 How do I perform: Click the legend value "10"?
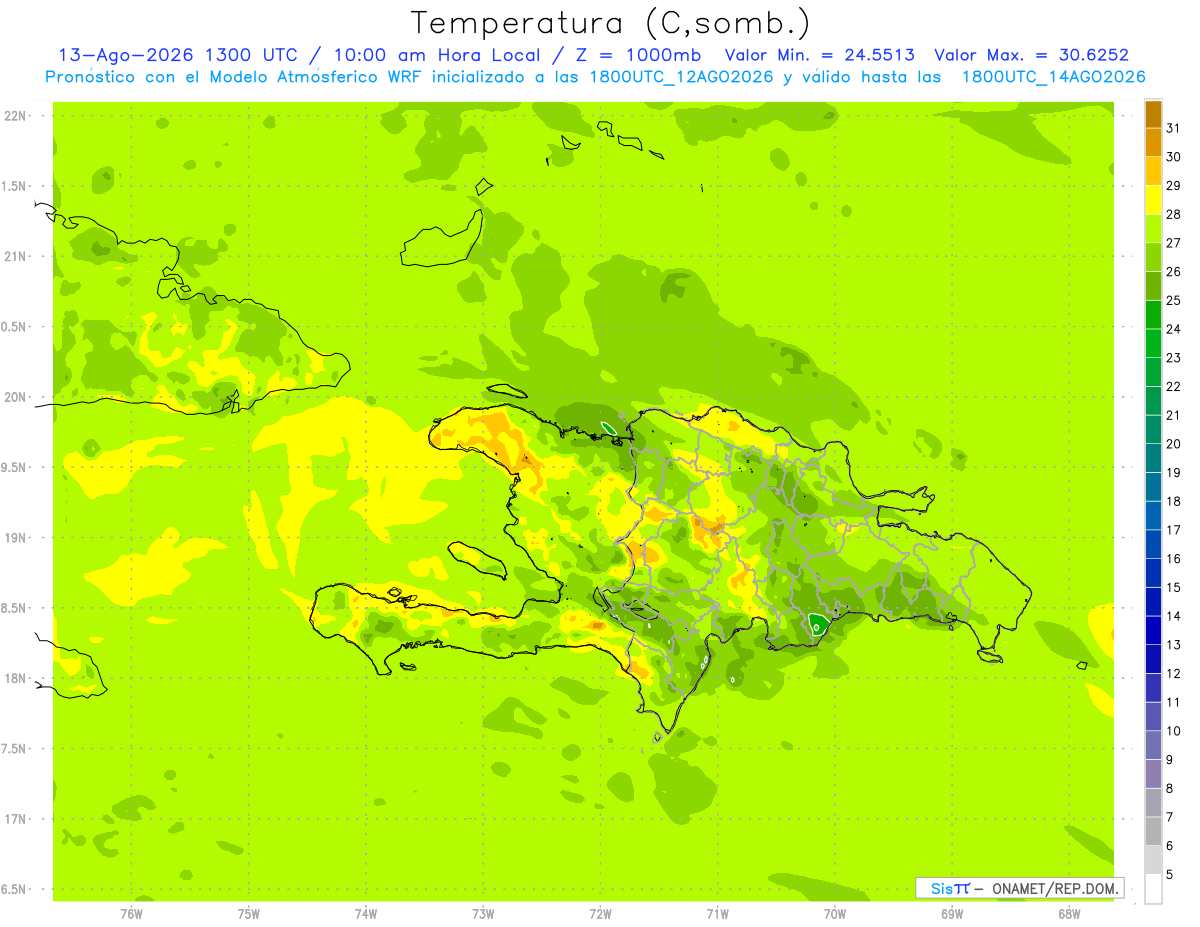coord(1174,731)
